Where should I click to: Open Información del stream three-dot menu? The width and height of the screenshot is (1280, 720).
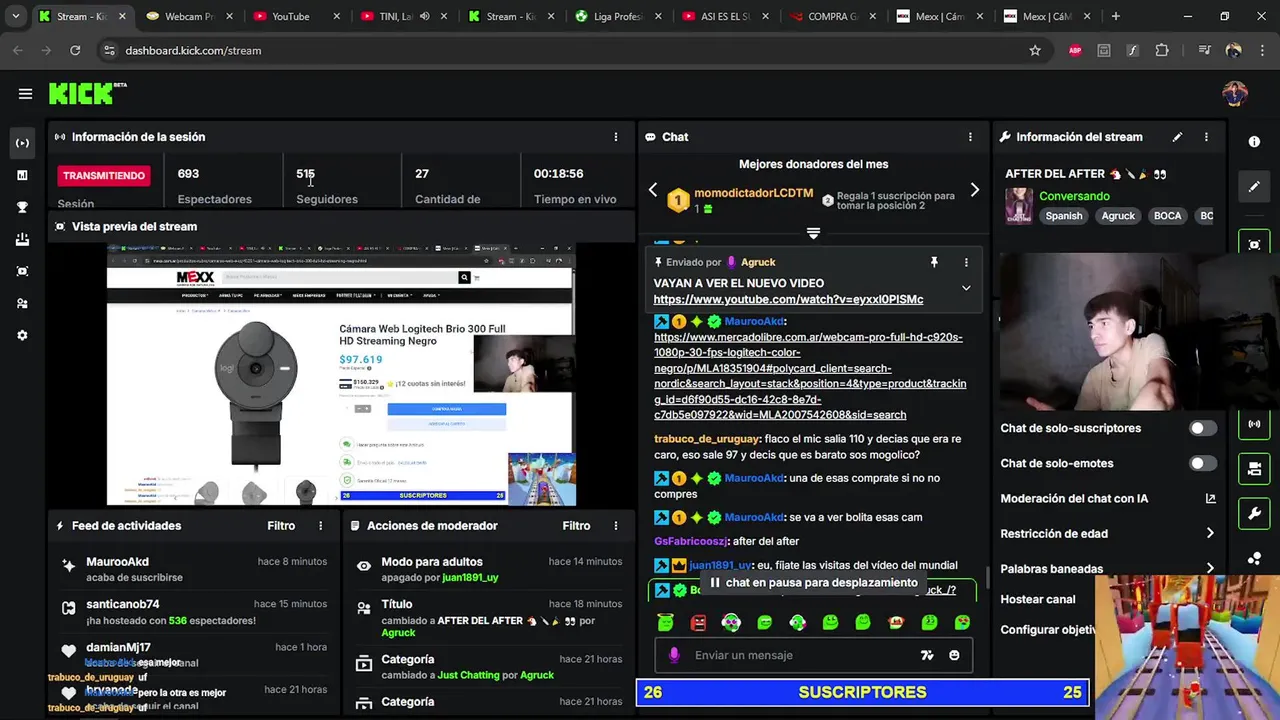[x=1206, y=137]
